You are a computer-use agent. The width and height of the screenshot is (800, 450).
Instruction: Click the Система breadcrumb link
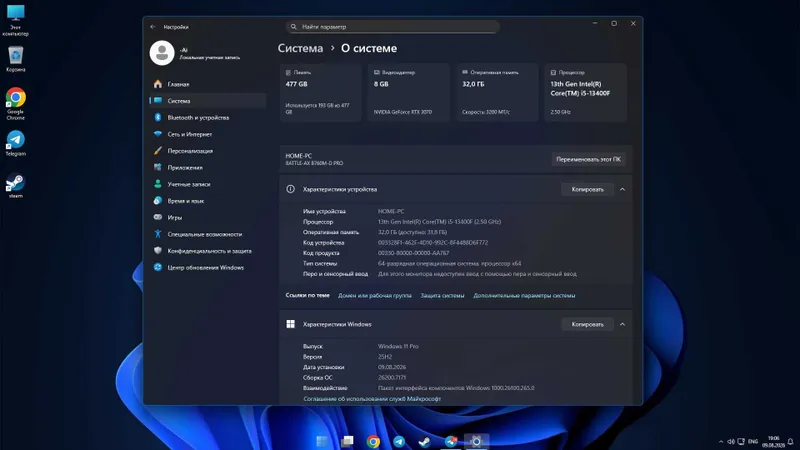pos(300,48)
